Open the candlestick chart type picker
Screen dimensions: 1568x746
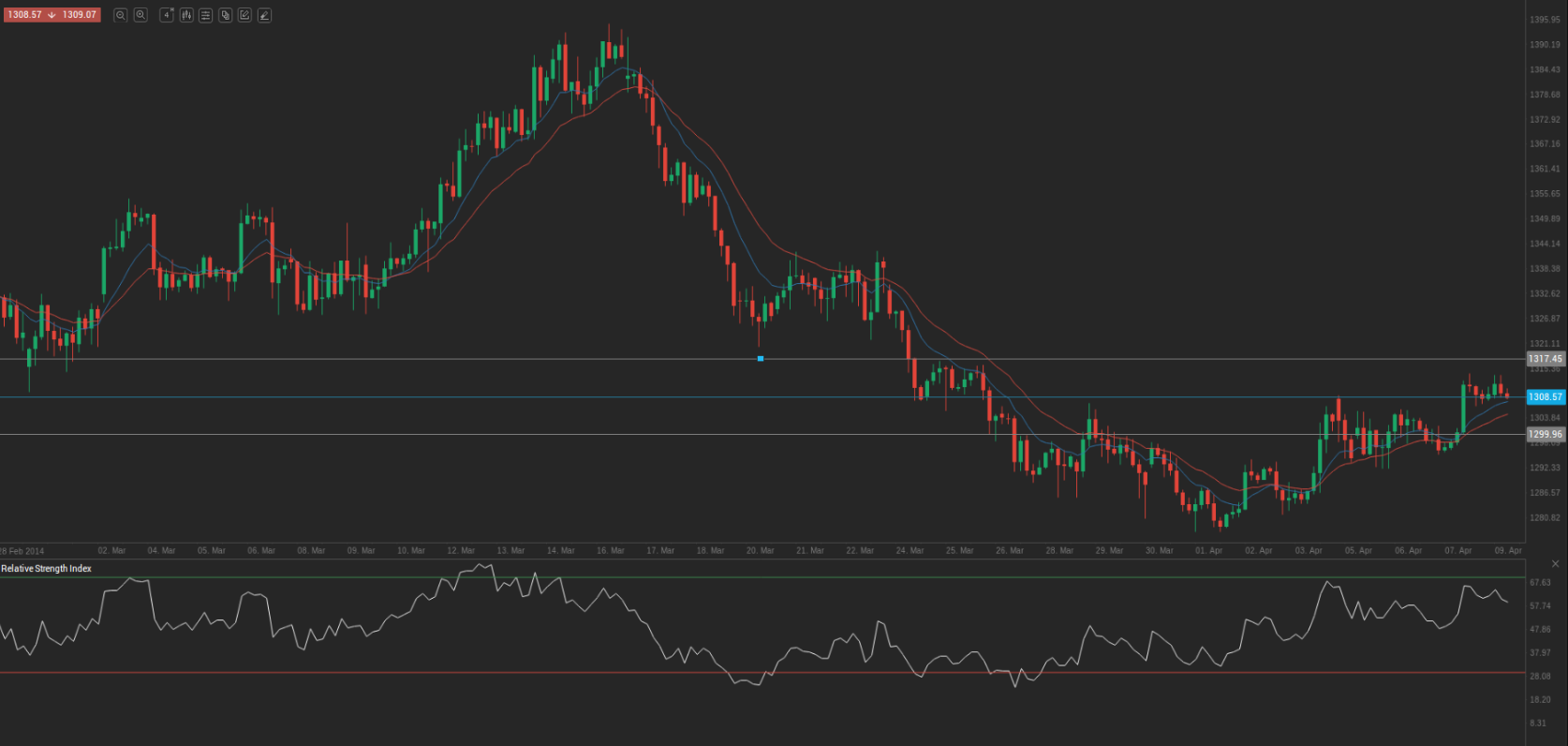point(186,15)
